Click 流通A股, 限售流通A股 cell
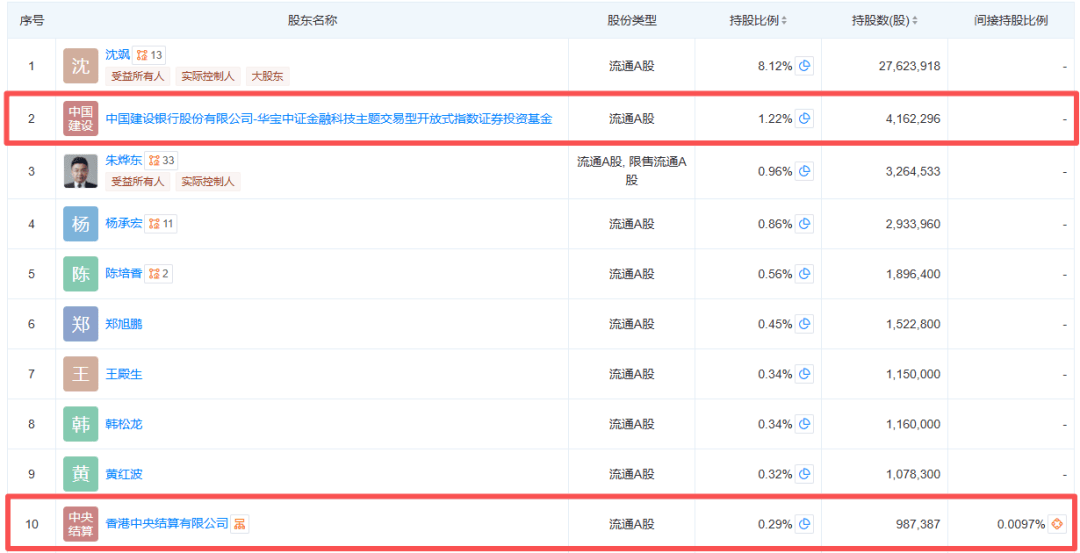1080x553 pixels. 632,171
